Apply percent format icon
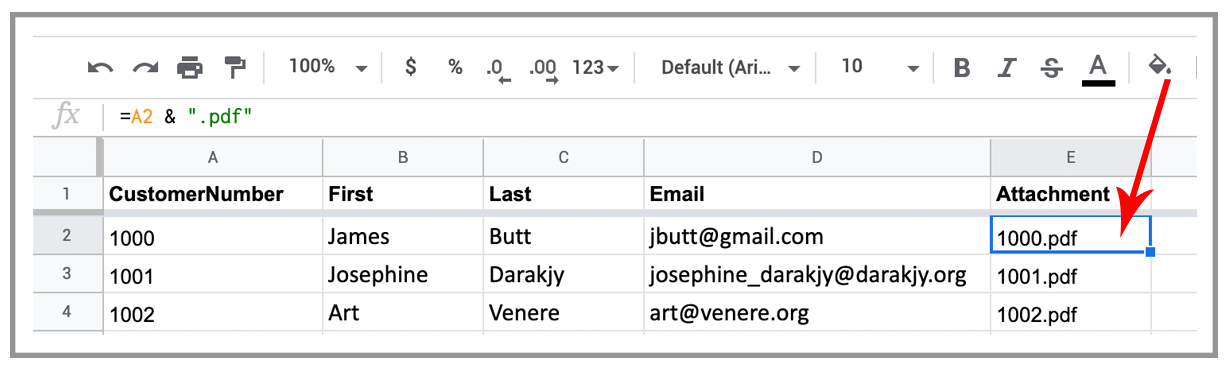This screenshot has height=372, width=1224. (x=455, y=67)
